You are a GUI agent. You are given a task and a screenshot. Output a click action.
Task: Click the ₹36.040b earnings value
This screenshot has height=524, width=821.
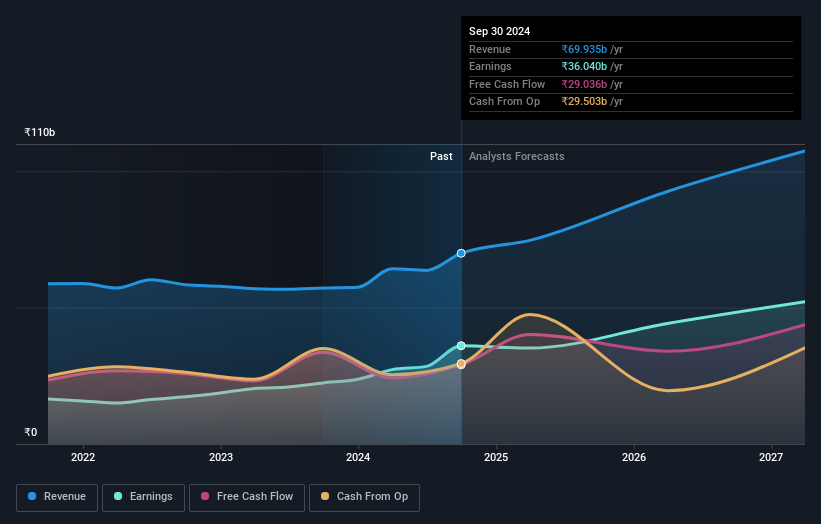[x=584, y=66]
